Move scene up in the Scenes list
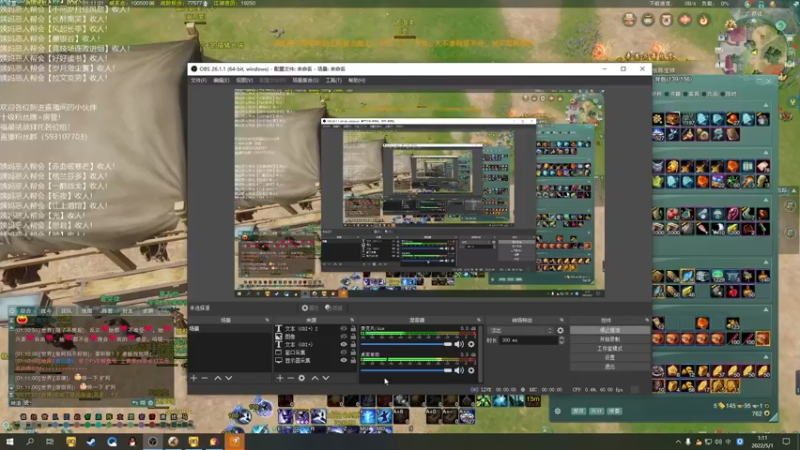Screen dimensions: 800x450 (x=218, y=378)
